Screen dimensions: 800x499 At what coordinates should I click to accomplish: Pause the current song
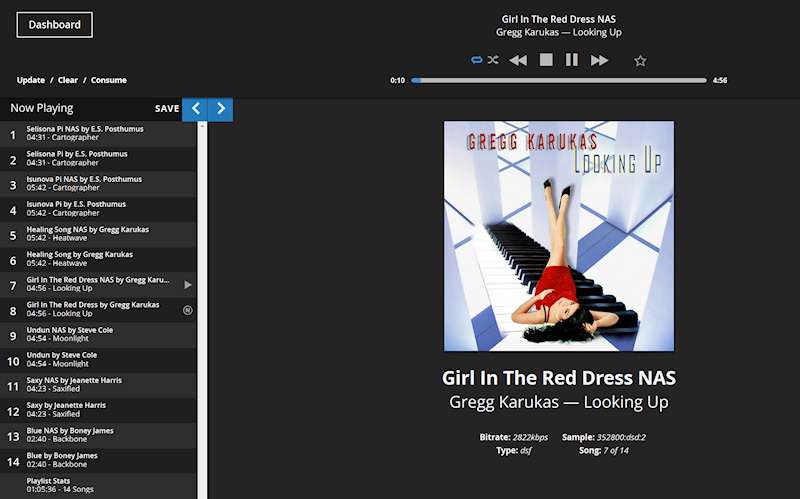pos(572,60)
